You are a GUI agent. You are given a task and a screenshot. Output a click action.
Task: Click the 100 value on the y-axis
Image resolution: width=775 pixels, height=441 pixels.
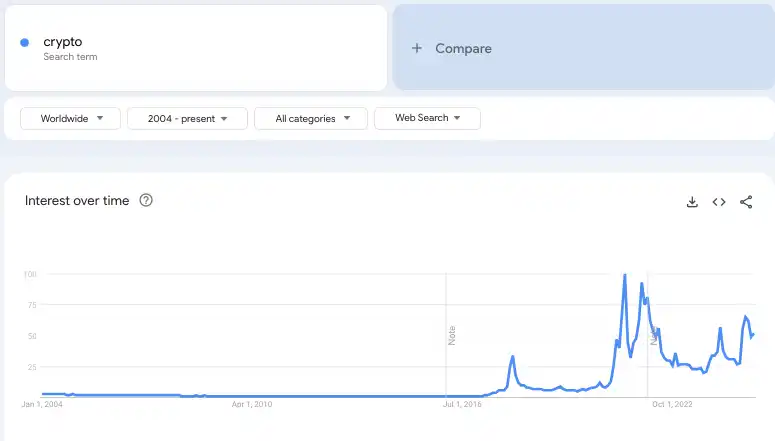click(x=30, y=274)
